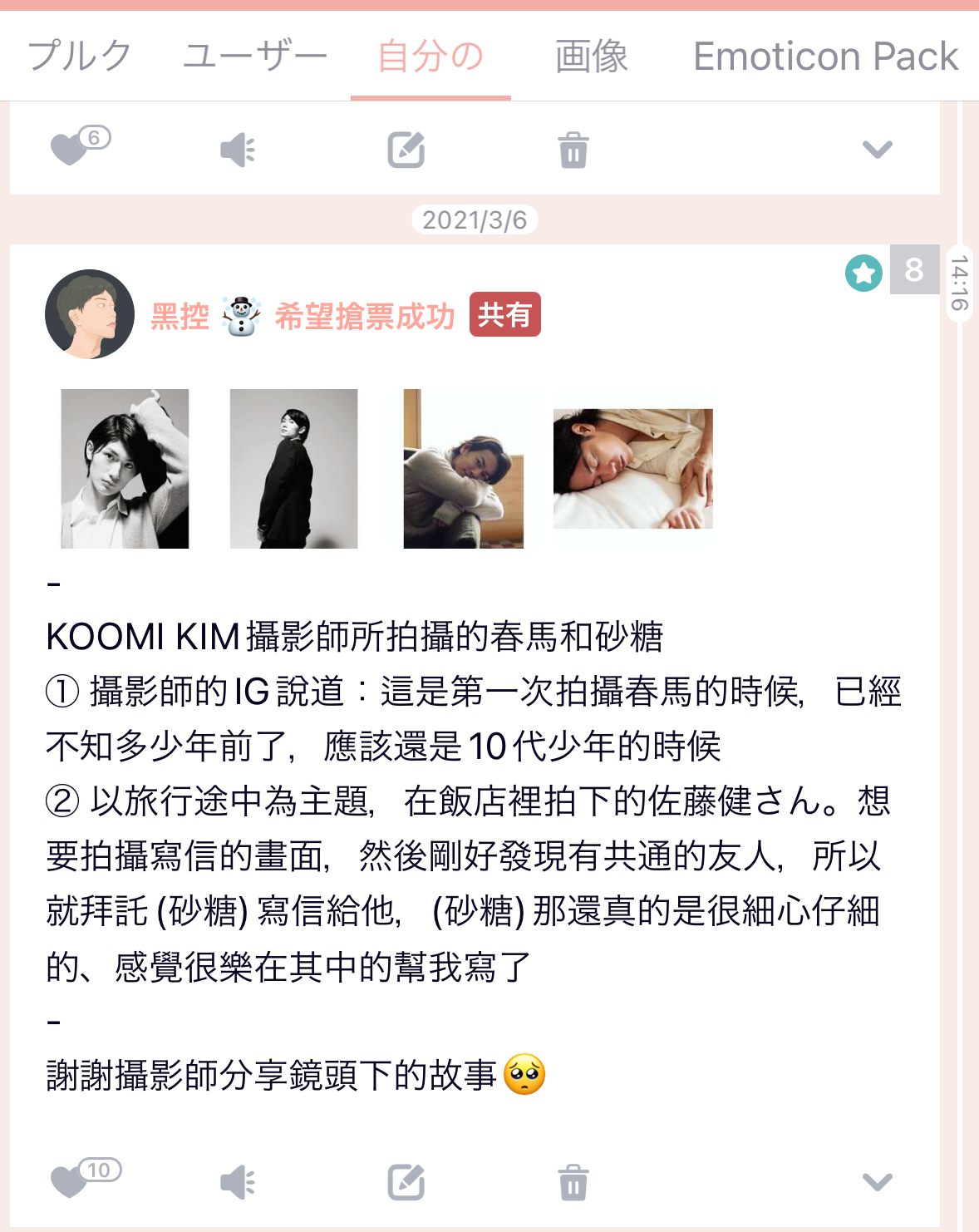Delete the KOOMI KIM post with trash icon

(x=573, y=1183)
